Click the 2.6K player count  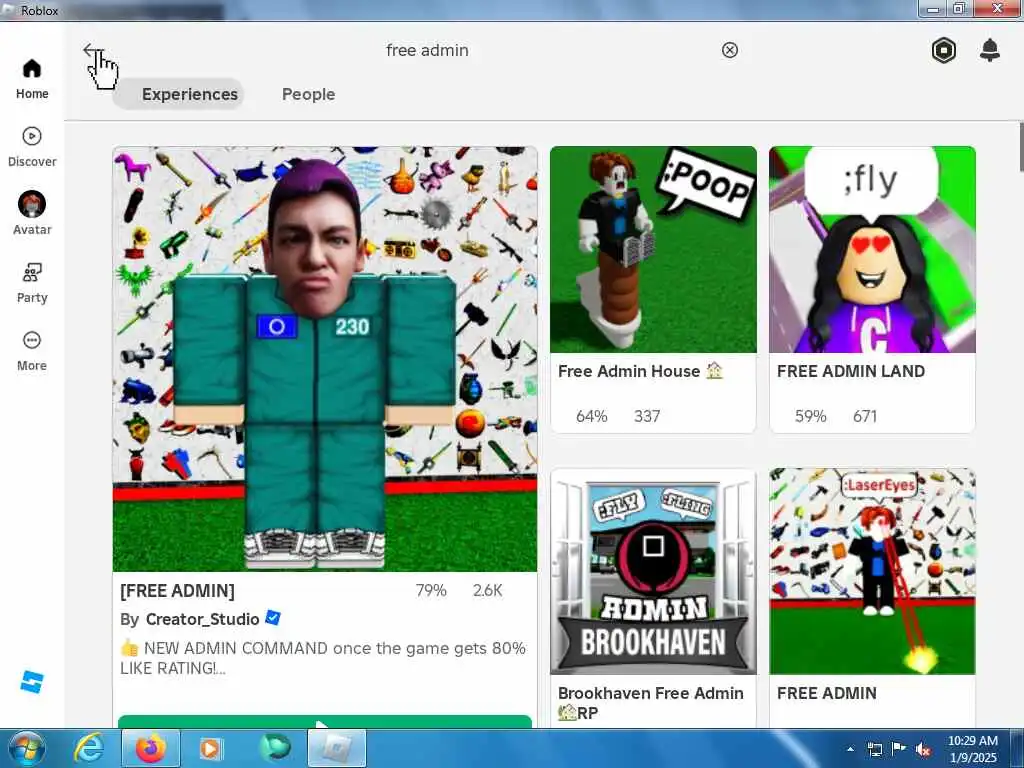click(487, 590)
